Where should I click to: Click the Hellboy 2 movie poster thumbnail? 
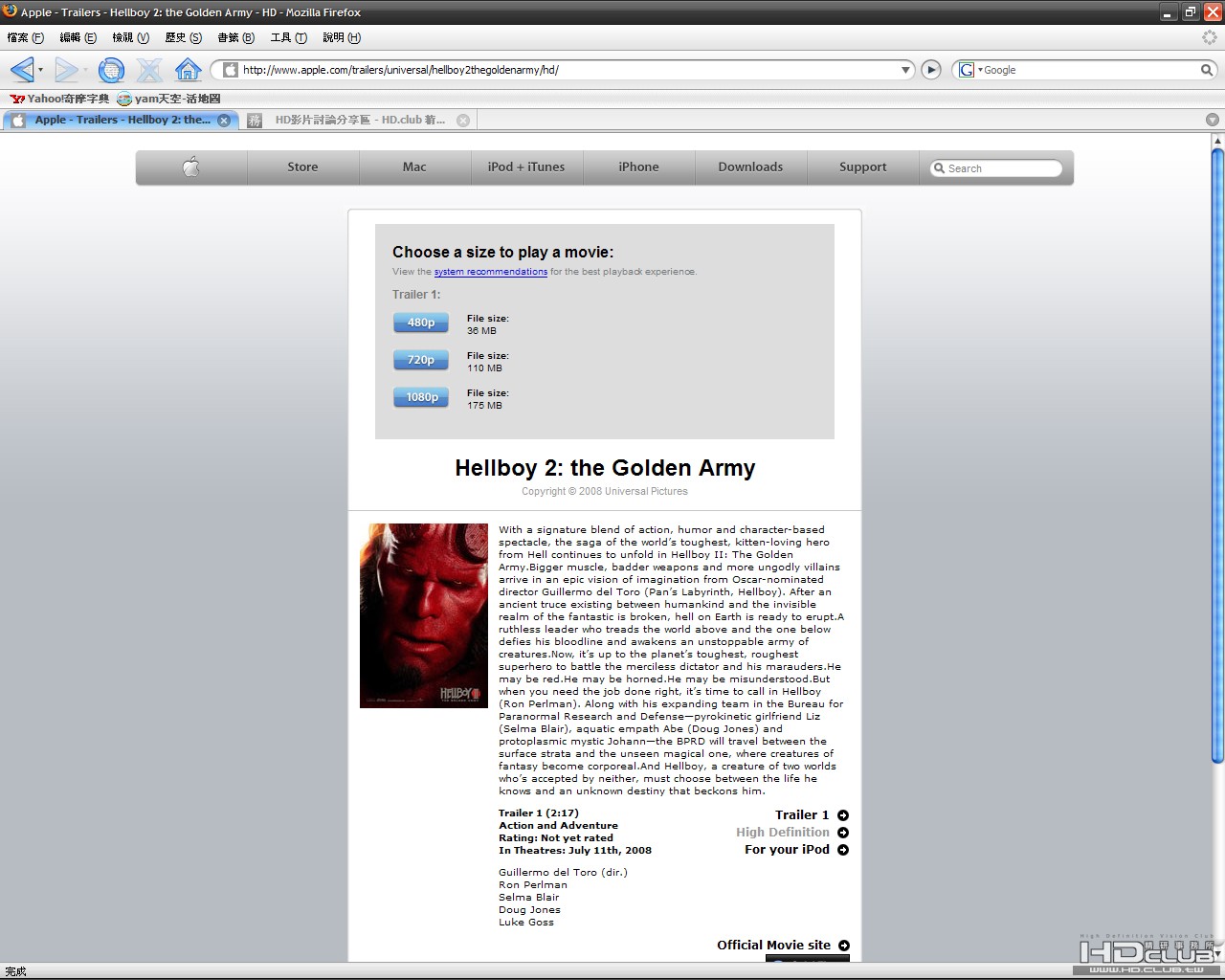424,615
